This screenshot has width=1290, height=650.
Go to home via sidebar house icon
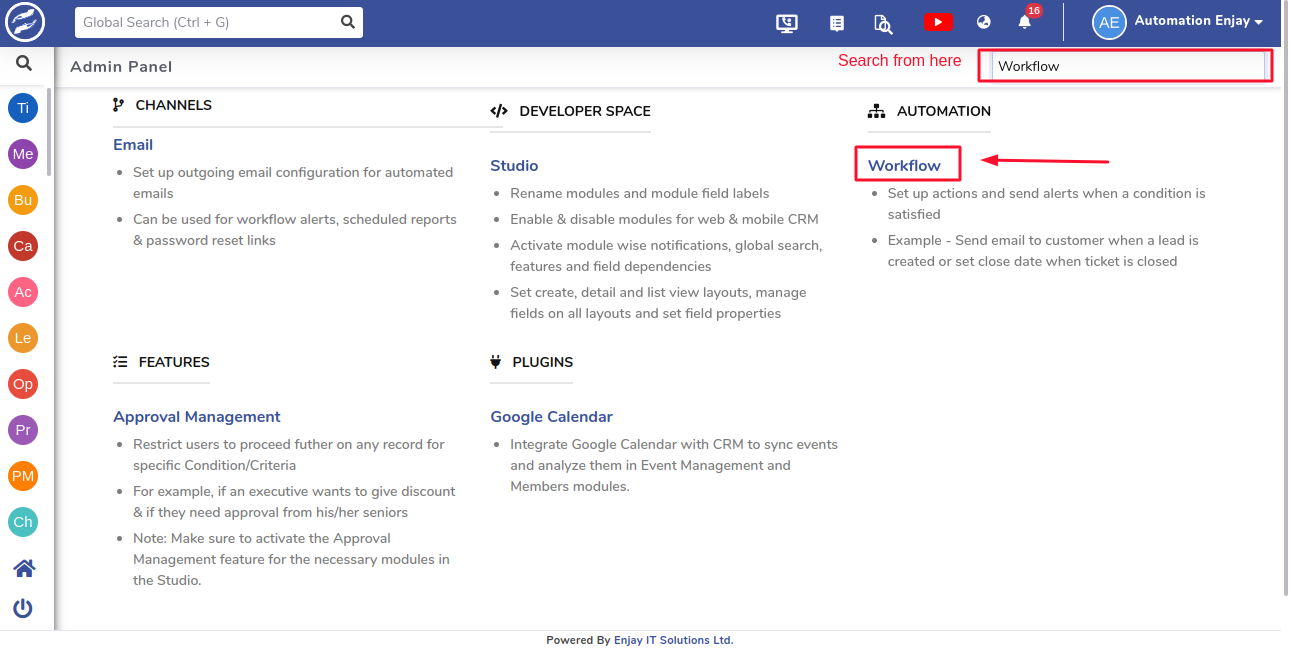tap(24, 568)
